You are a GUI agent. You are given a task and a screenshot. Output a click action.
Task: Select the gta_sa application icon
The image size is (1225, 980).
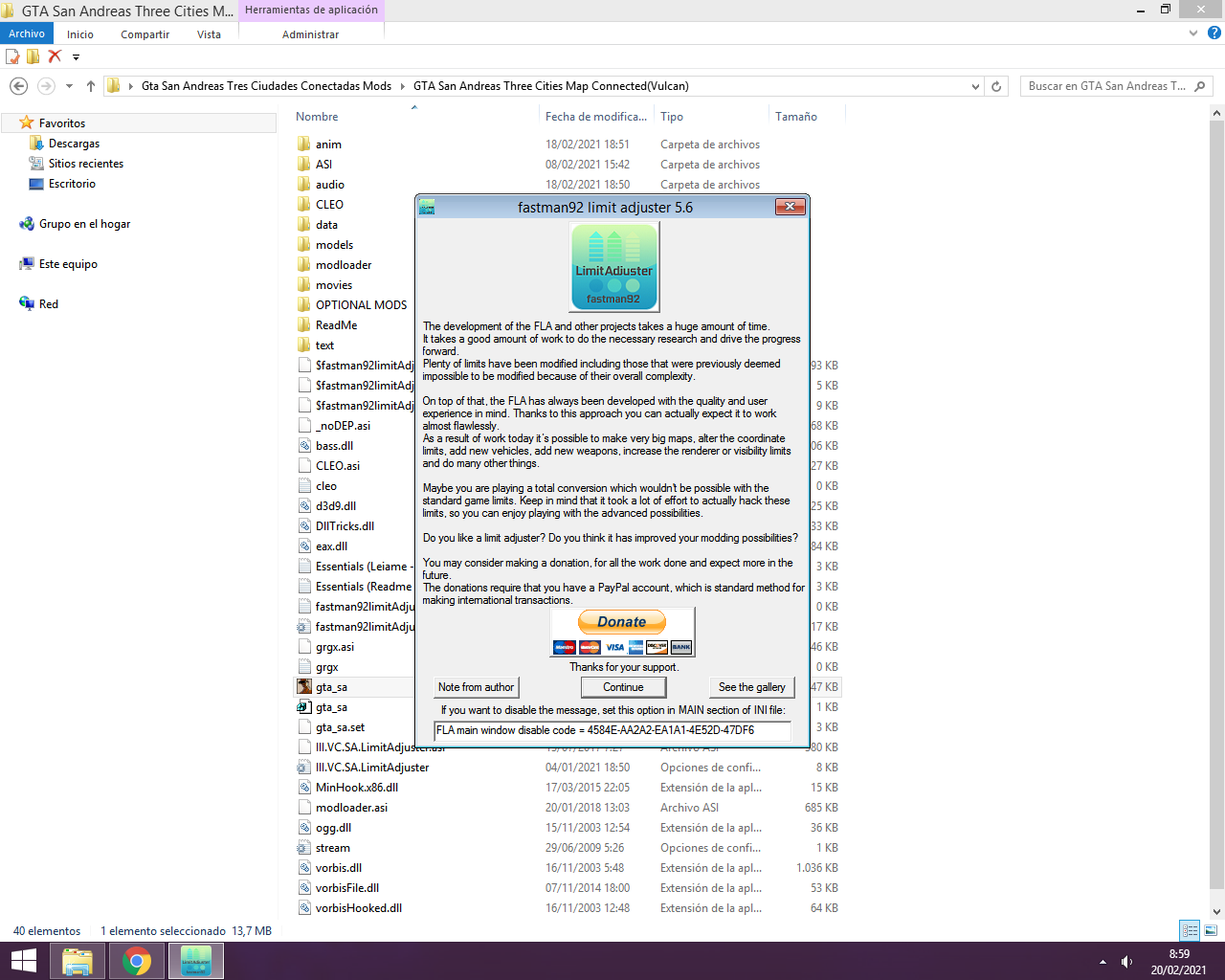(x=304, y=687)
